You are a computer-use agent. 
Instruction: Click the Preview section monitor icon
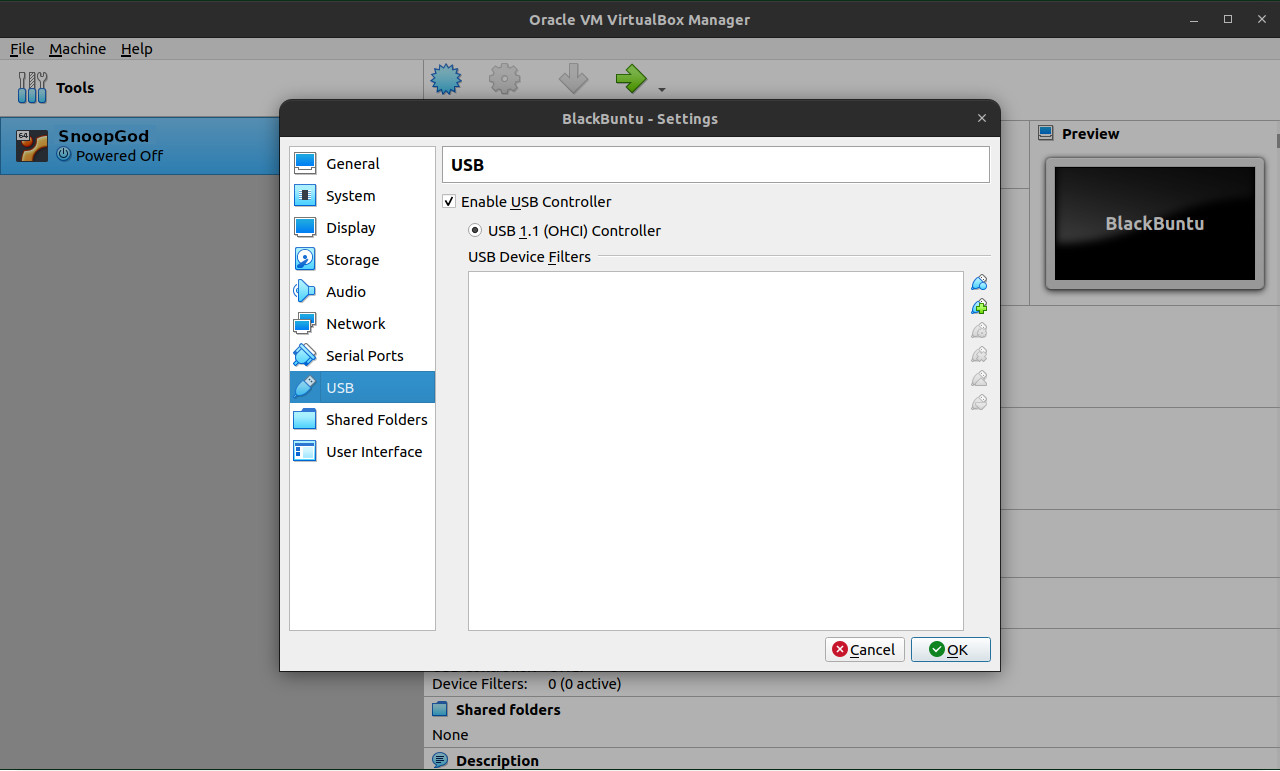pyautogui.click(x=1046, y=133)
